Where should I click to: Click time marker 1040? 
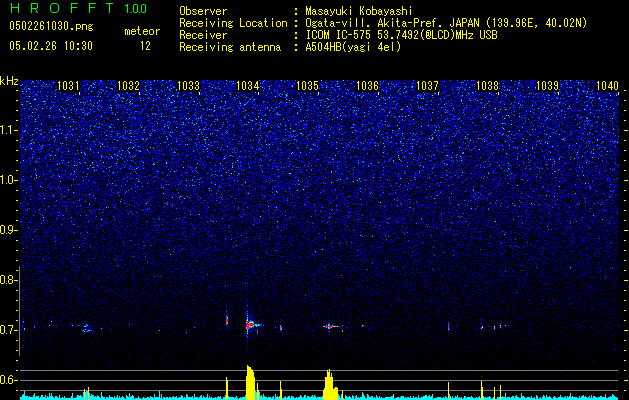607,85
